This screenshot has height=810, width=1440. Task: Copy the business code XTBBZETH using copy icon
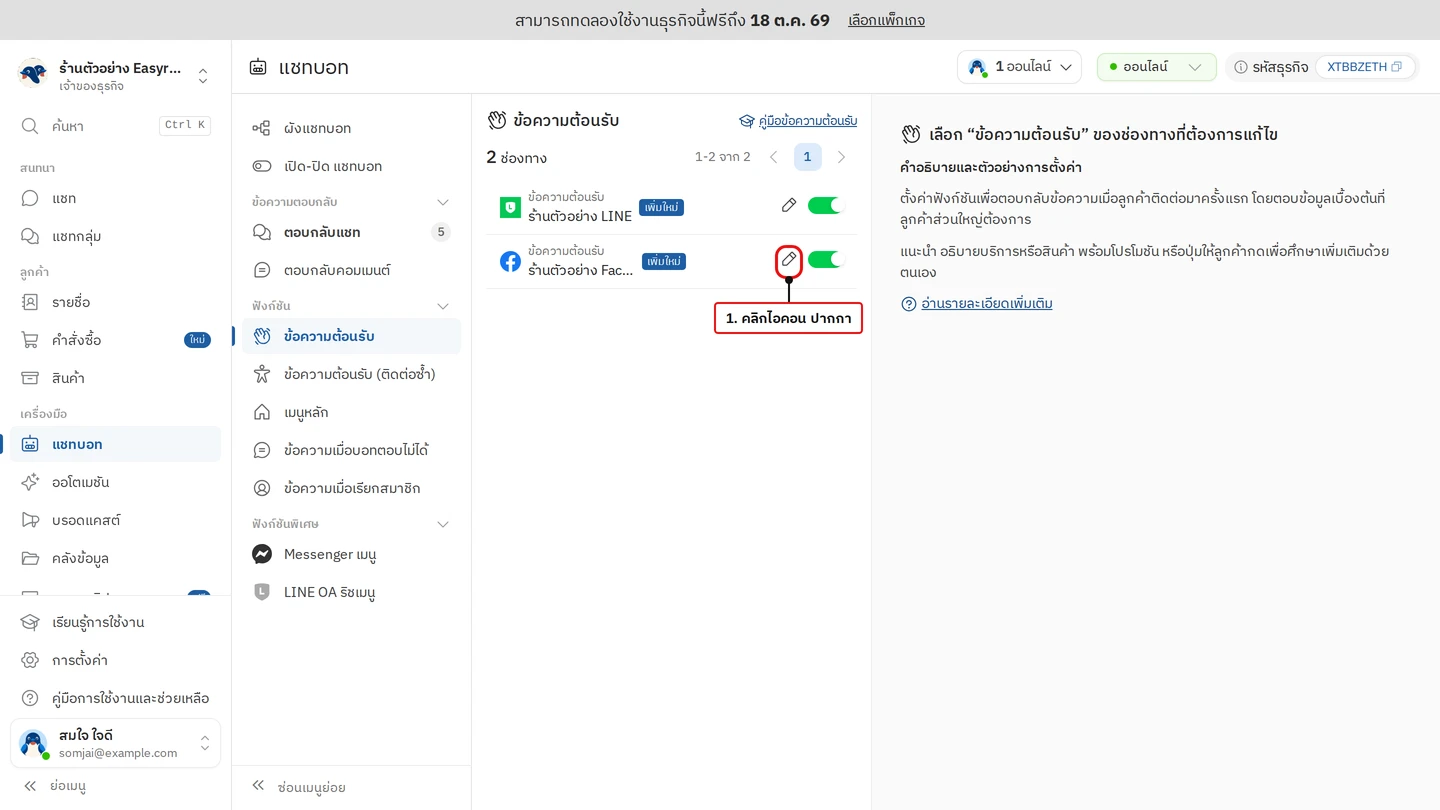(1396, 67)
